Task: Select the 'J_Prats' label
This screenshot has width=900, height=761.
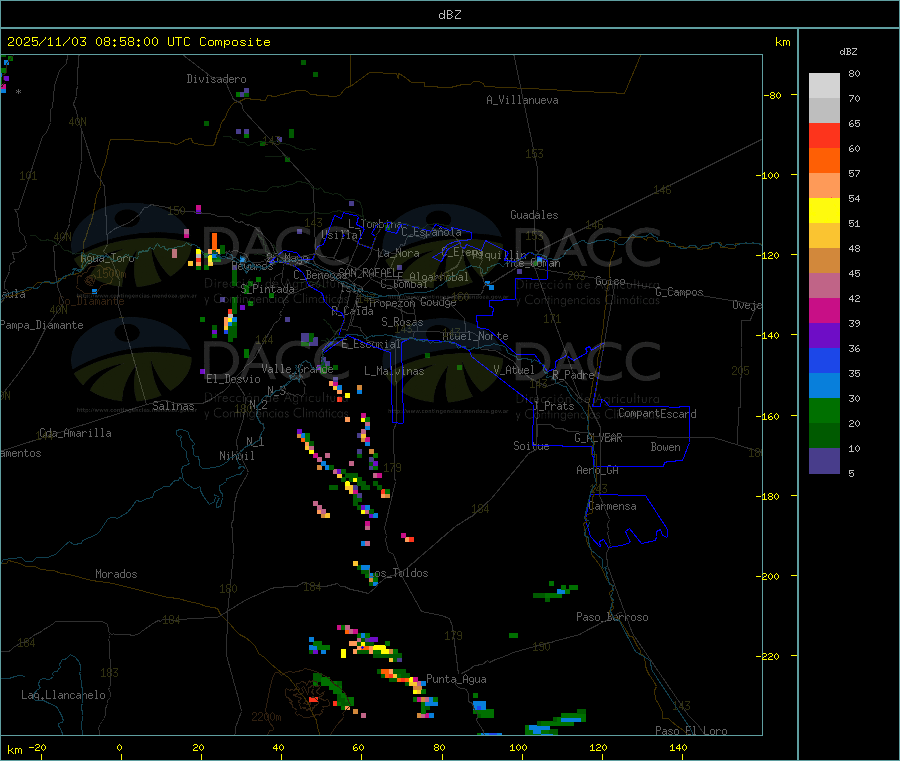Action: pyautogui.click(x=553, y=406)
